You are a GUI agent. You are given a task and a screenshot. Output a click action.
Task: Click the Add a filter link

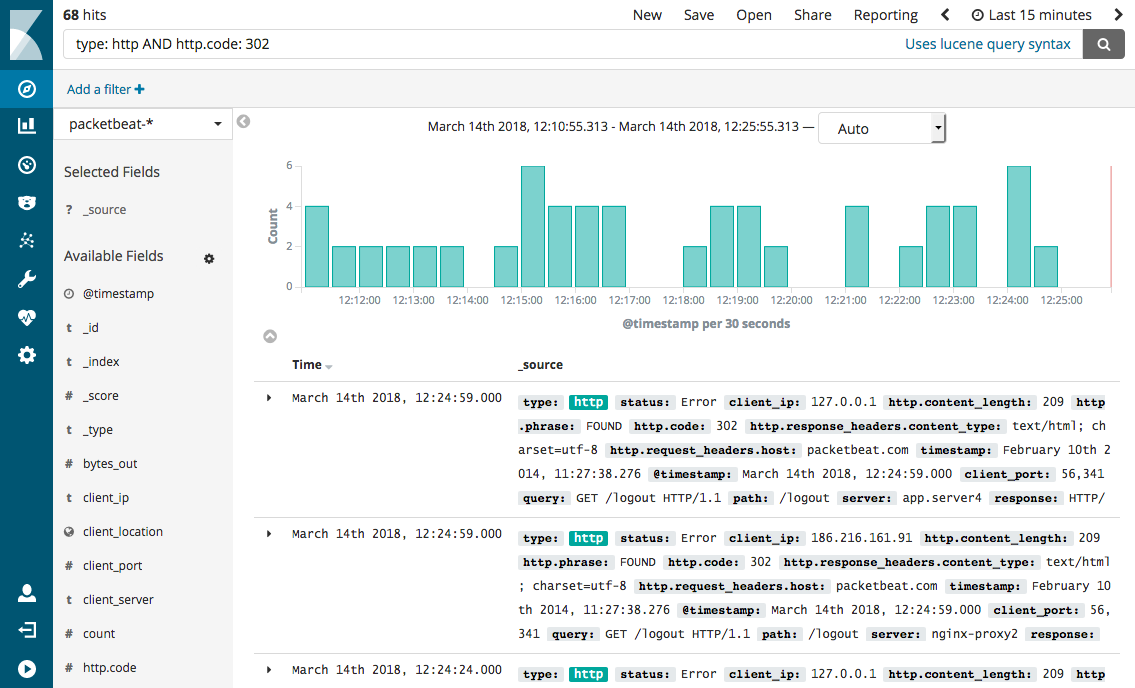[x=104, y=88]
